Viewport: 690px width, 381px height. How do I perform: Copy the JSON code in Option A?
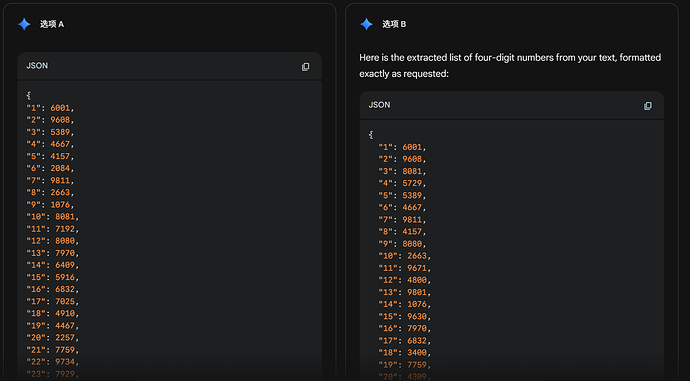click(305, 67)
